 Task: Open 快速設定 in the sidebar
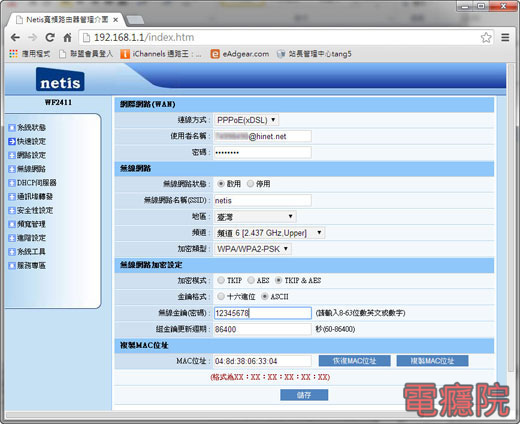(28, 141)
